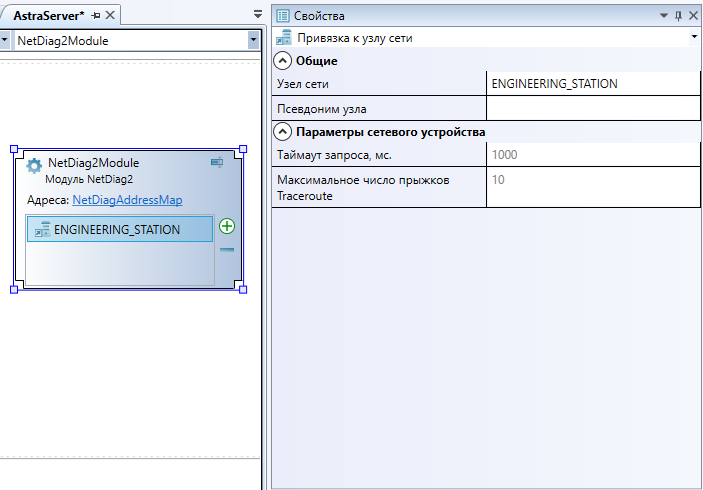
Task: Switch to the AstraServer tab
Action: point(48,16)
